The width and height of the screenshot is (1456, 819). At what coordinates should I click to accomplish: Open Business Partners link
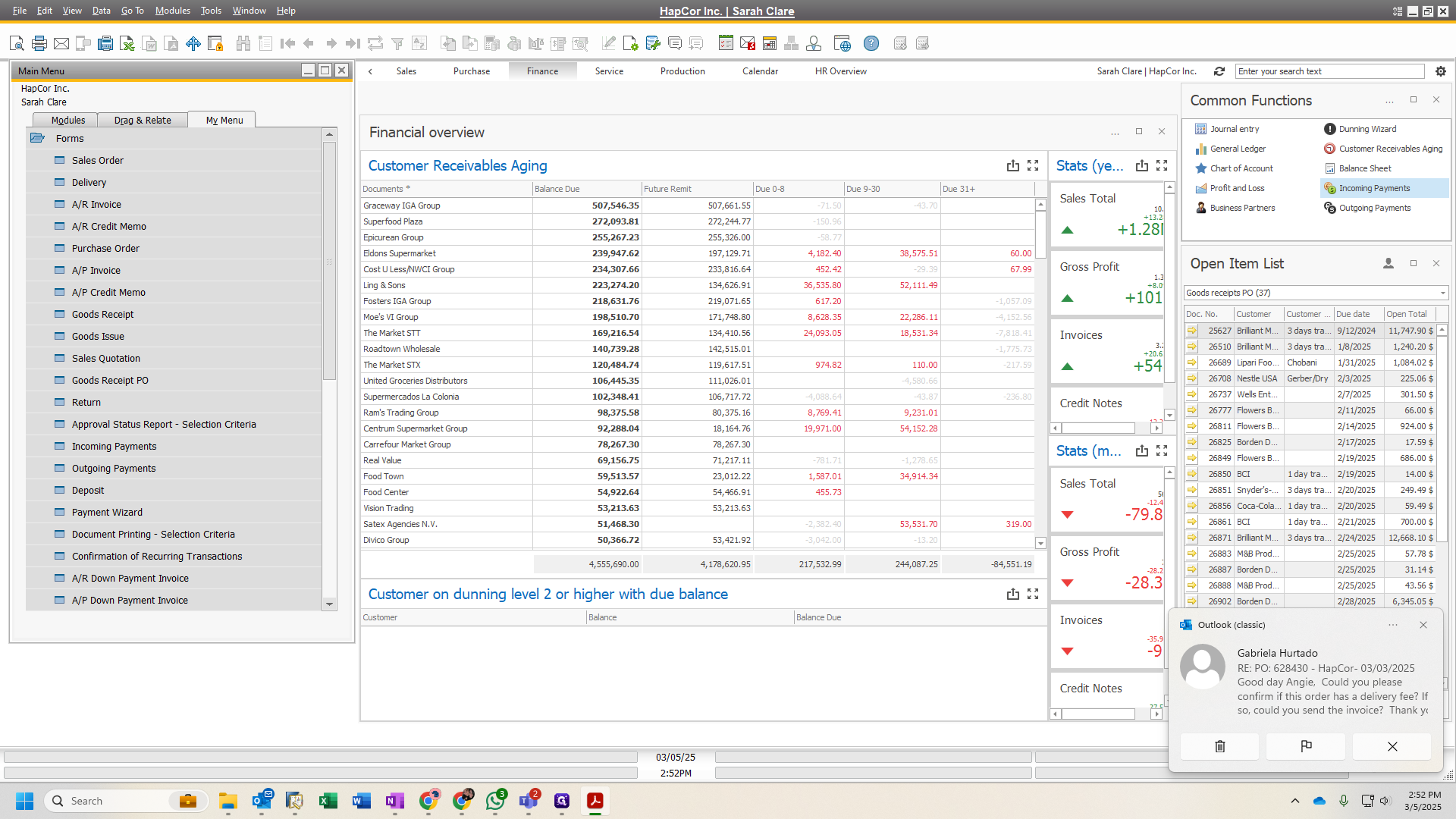tap(1242, 208)
